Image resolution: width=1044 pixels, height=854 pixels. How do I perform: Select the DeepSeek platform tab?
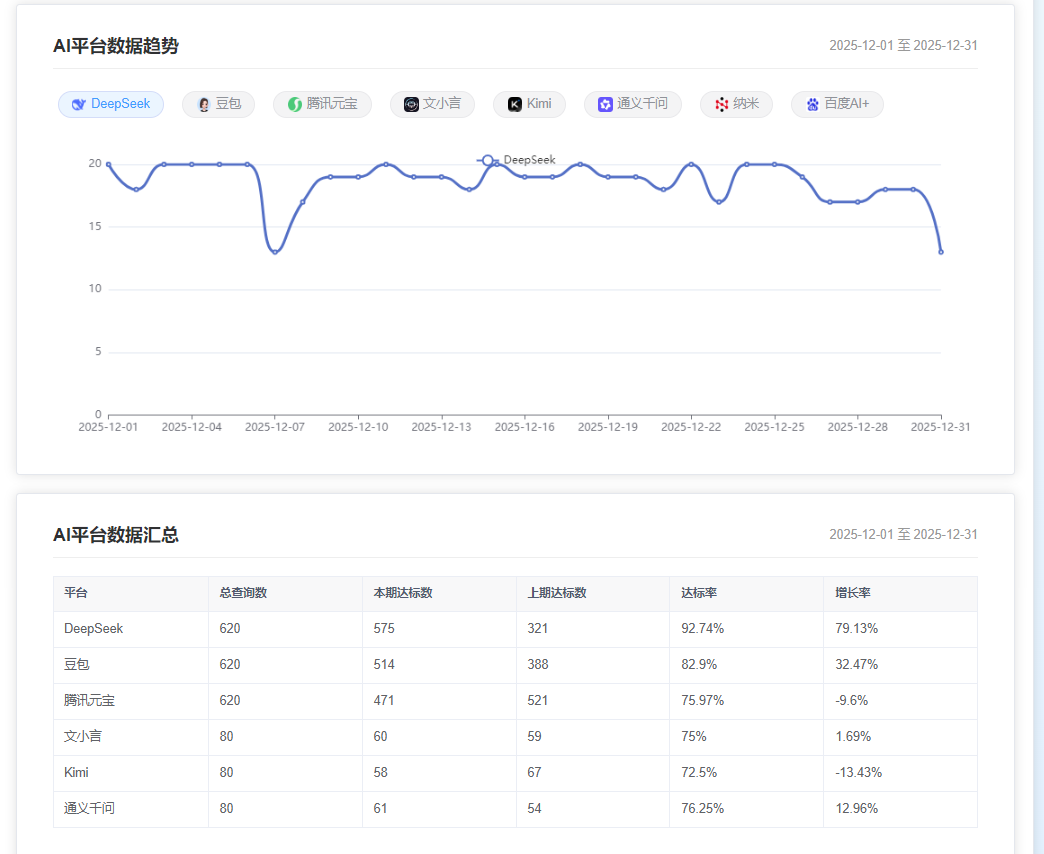[111, 105]
